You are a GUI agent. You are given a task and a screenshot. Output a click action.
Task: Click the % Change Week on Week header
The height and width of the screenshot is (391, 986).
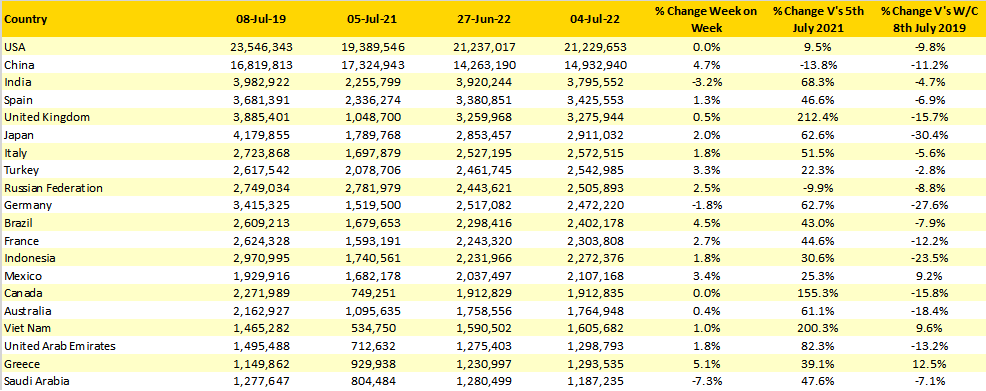(690, 18)
